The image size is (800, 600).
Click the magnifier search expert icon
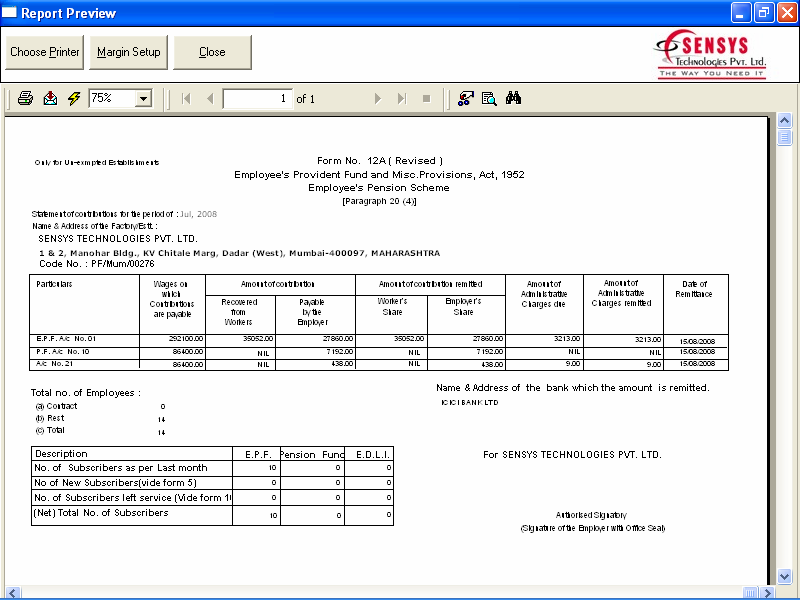click(489, 98)
